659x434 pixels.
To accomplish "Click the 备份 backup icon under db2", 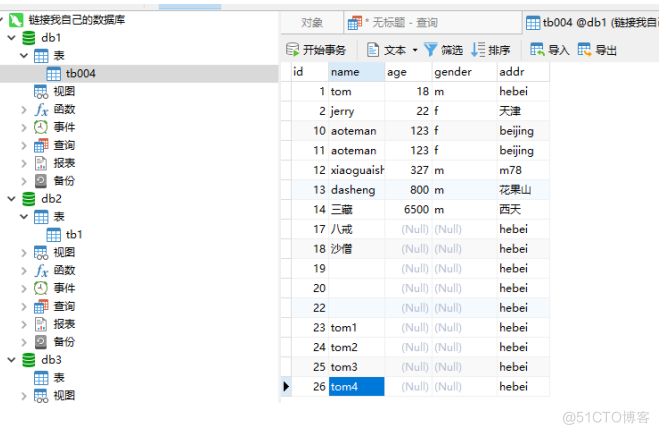I will (x=41, y=342).
